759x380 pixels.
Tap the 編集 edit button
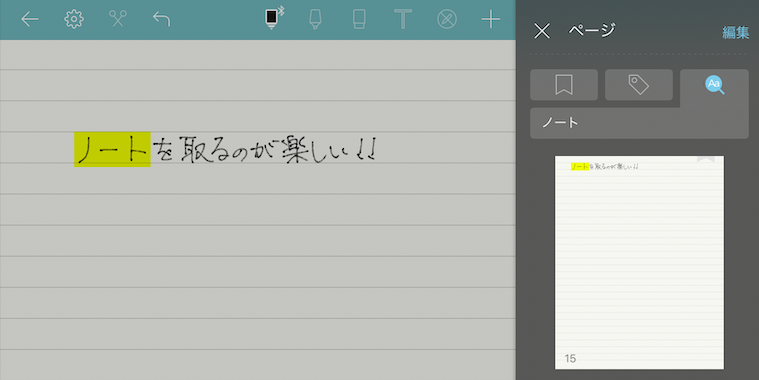pos(735,32)
